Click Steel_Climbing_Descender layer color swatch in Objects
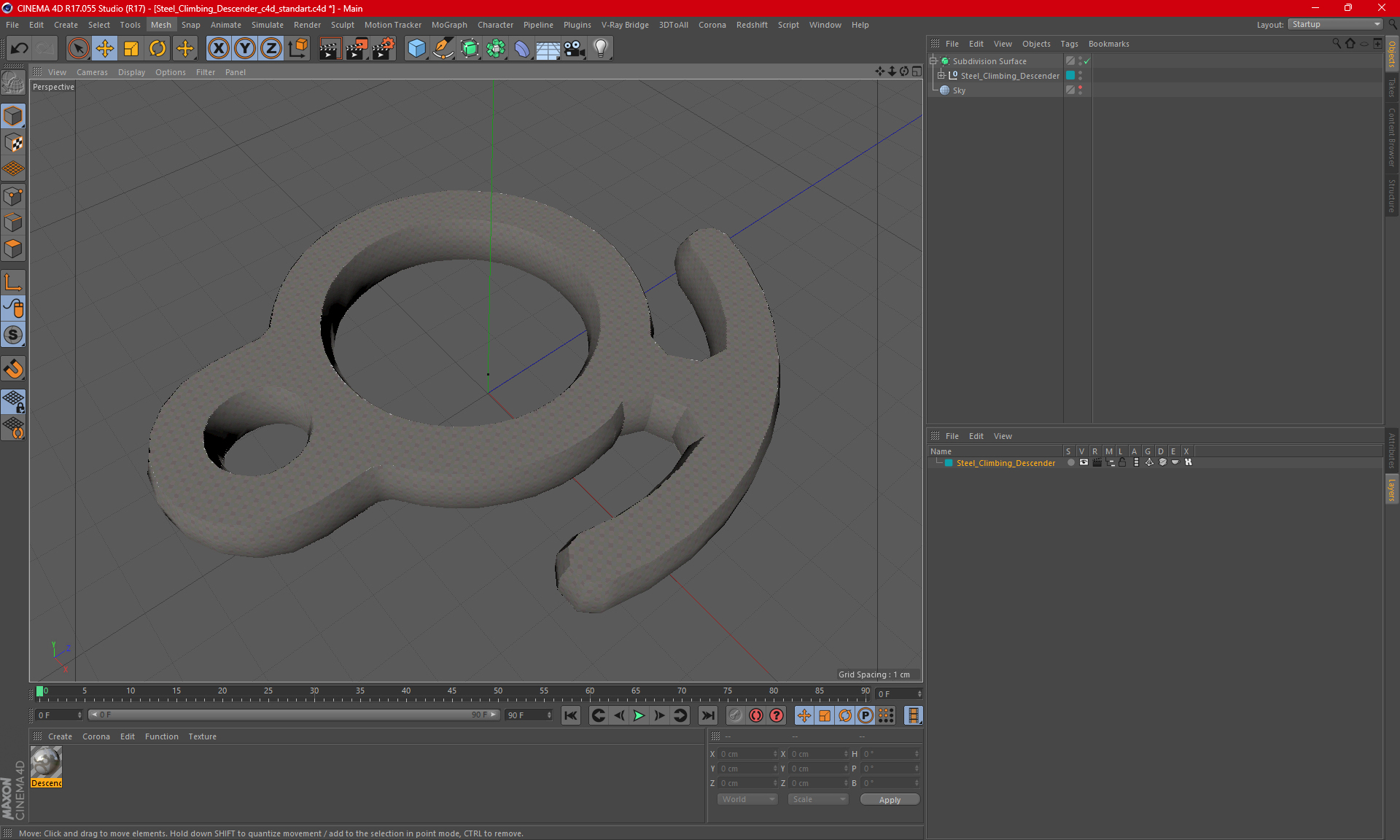The height and width of the screenshot is (840, 1400). pyautogui.click(x=1070, y=76)
